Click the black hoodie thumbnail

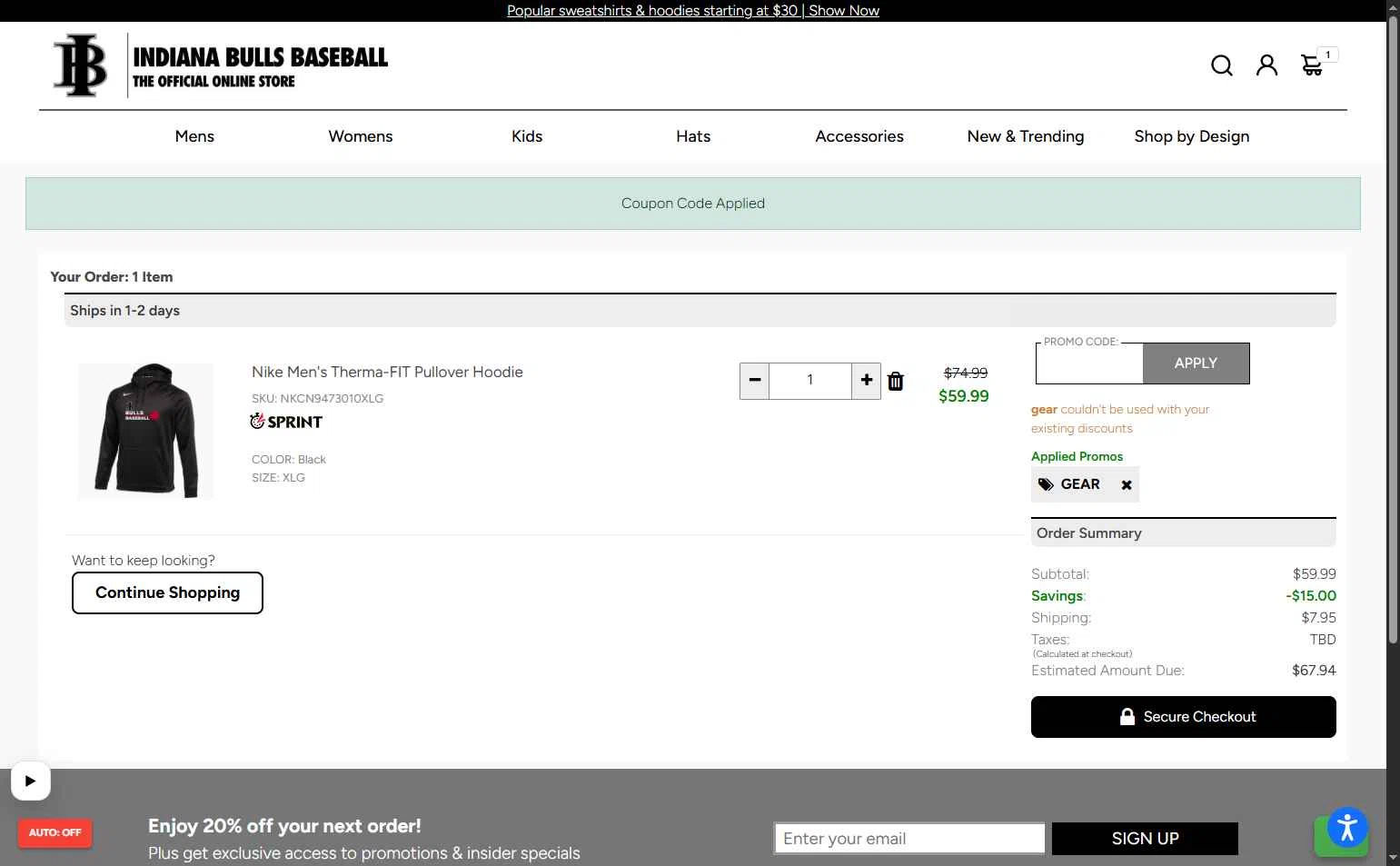145,431
